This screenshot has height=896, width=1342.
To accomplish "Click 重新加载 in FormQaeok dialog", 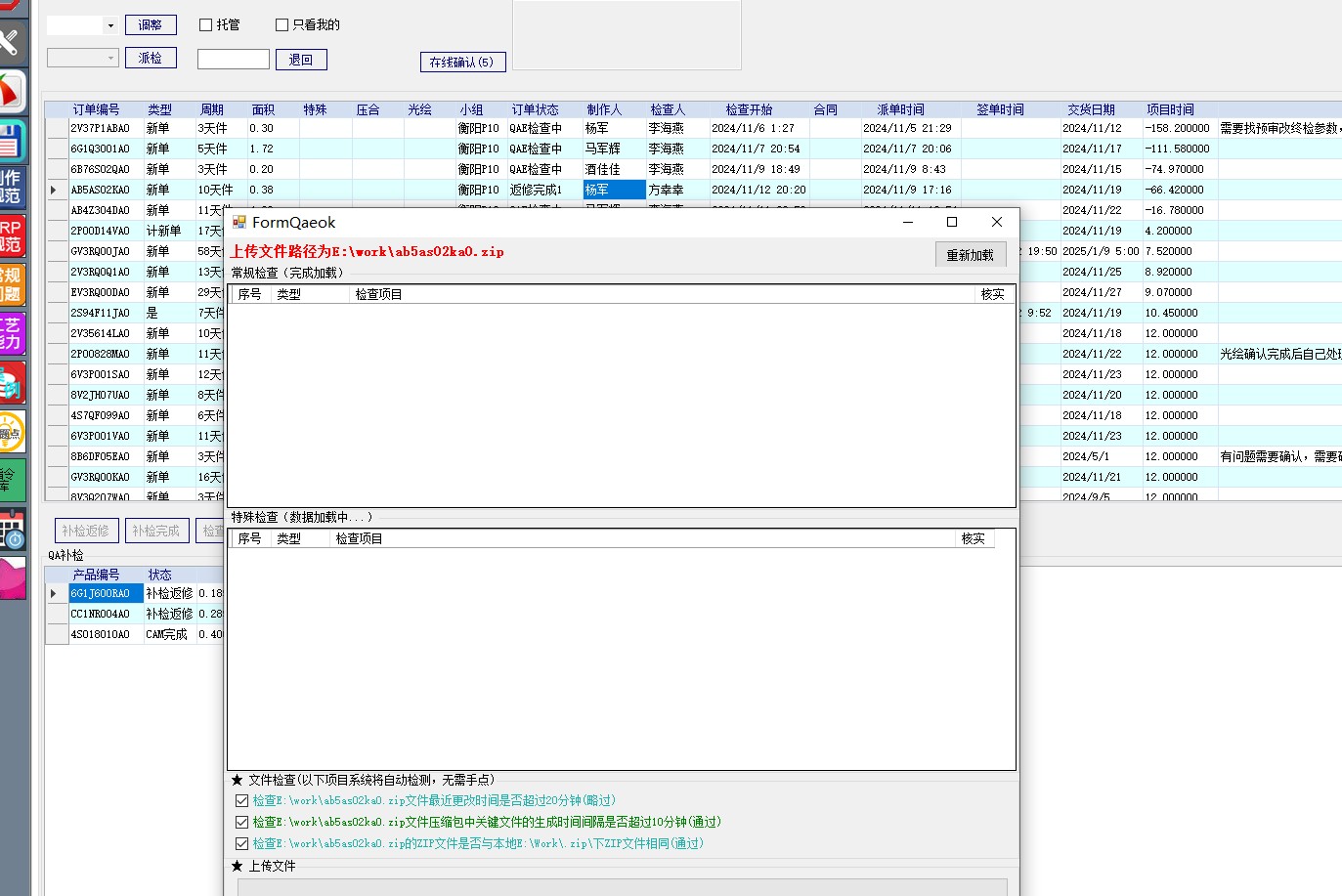I will click(x=970, y=255).
